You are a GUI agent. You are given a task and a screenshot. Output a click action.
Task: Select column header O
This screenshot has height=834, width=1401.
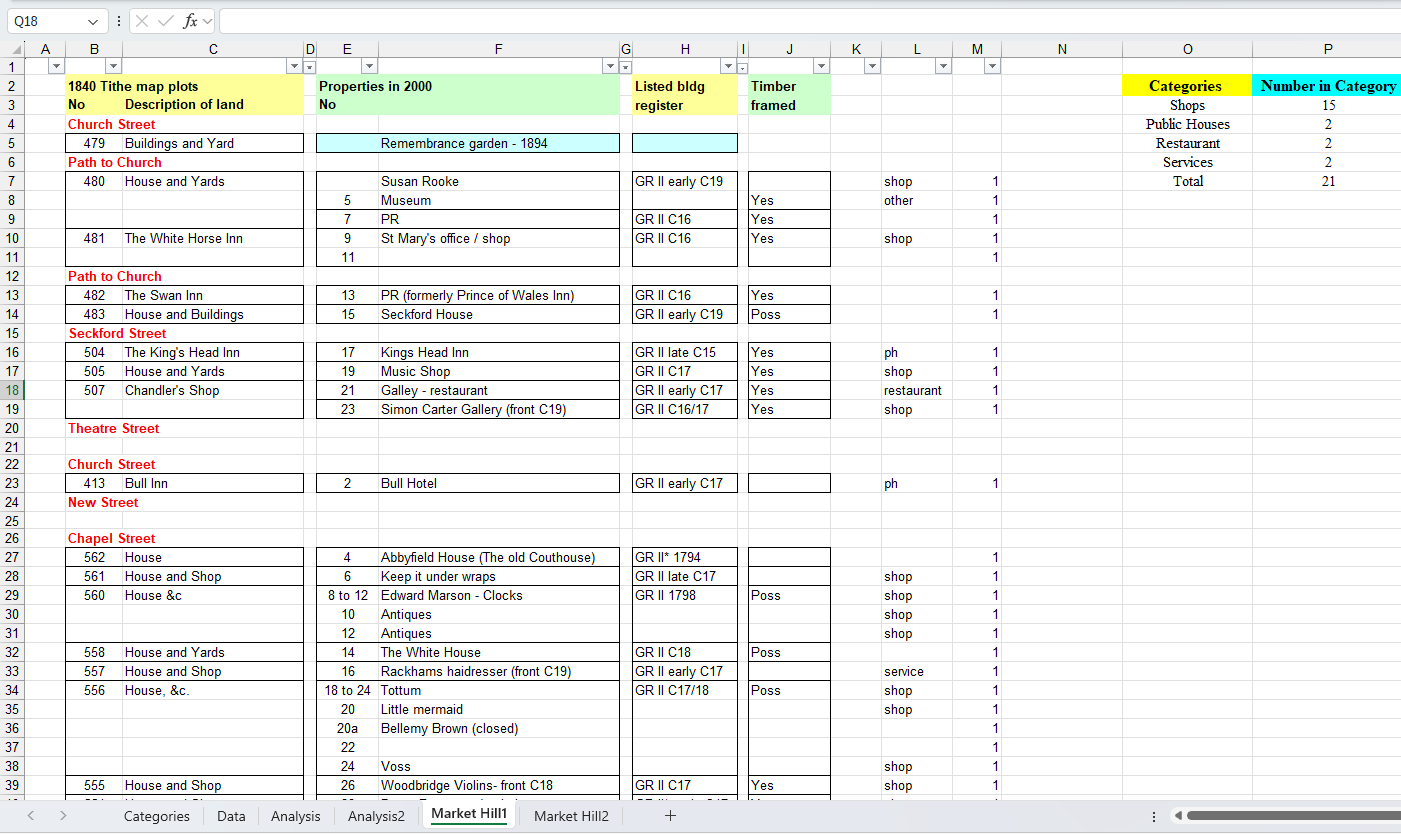(x=1187, y=49)
